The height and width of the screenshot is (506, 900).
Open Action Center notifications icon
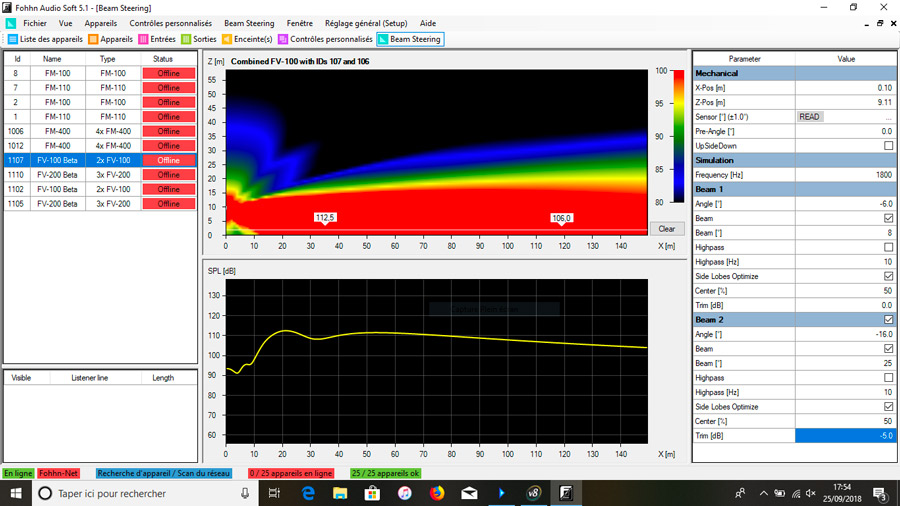pyautogui.click(x=879, y=493)
